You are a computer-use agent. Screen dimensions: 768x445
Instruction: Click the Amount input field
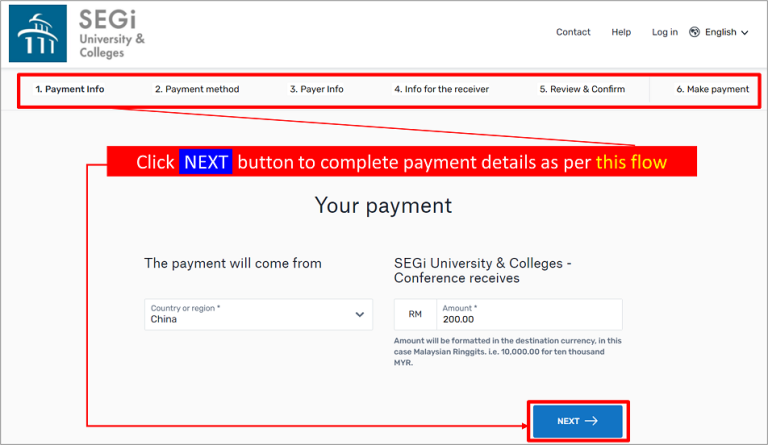(529, 314)
